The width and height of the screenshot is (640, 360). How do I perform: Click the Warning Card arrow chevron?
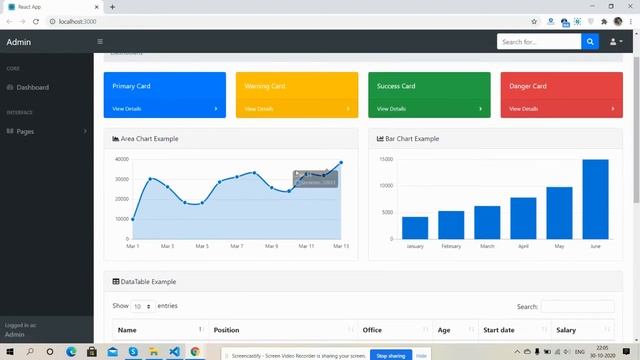coord(348,109)
